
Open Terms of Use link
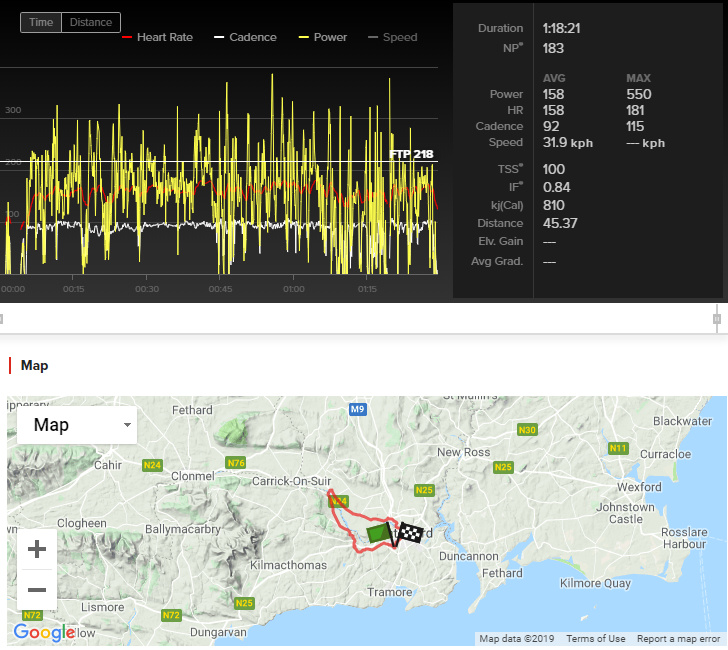pos(596,639)
